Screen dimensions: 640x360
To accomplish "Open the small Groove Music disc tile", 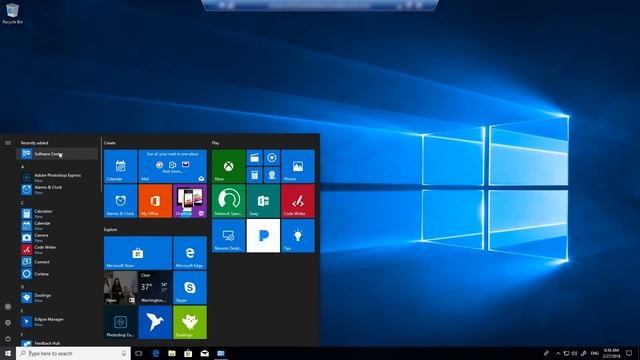I will click(272, 158).
